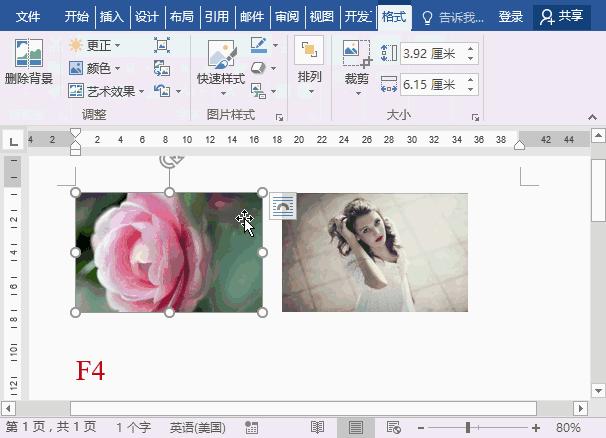Click the Tell Me (告诉我) search box
This screenshot has width=606, height=438.
click(453, 17)
